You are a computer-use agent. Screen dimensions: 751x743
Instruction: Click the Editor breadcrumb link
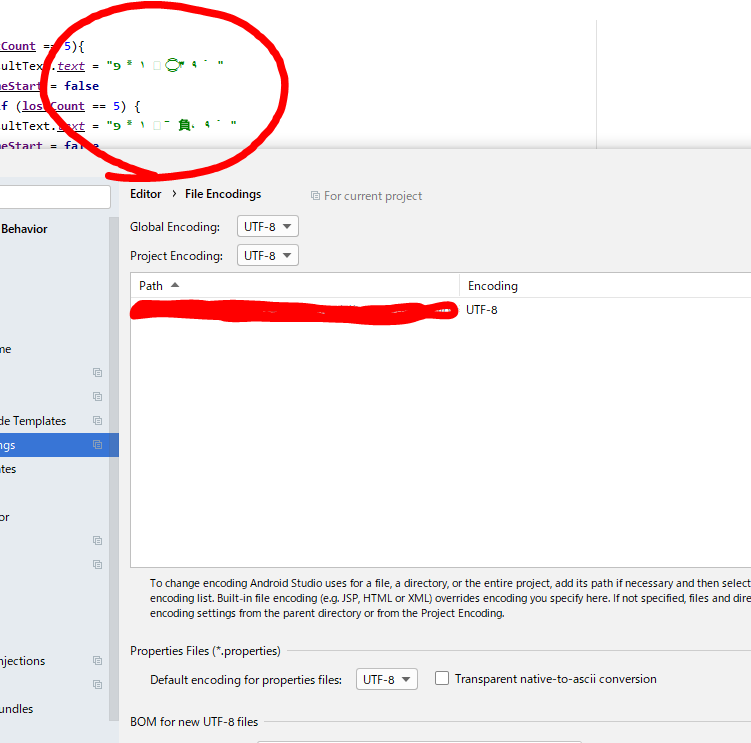click(145, 194)
